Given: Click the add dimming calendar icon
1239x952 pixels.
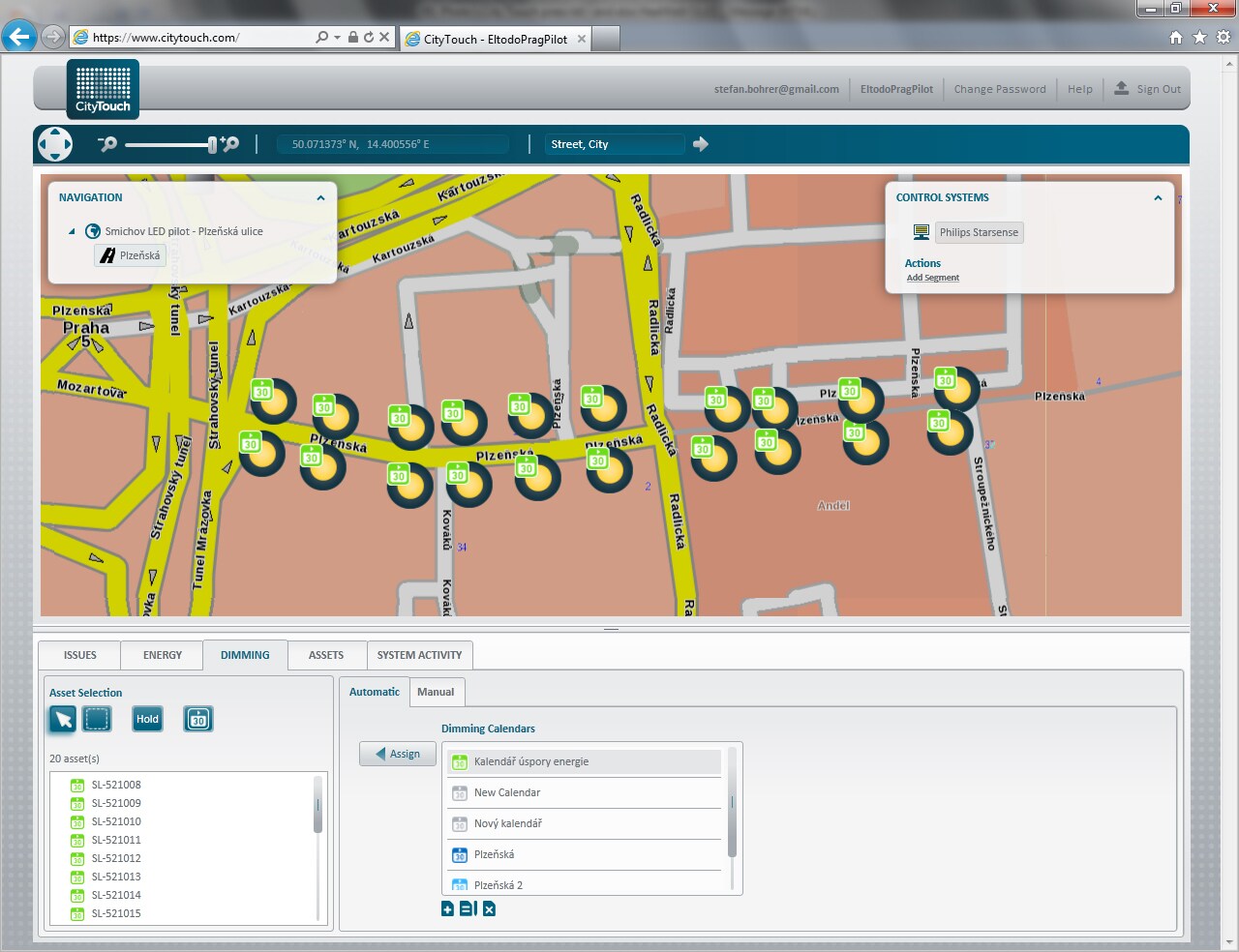Looking at the screenshot, I should click(x=447, y=908).
